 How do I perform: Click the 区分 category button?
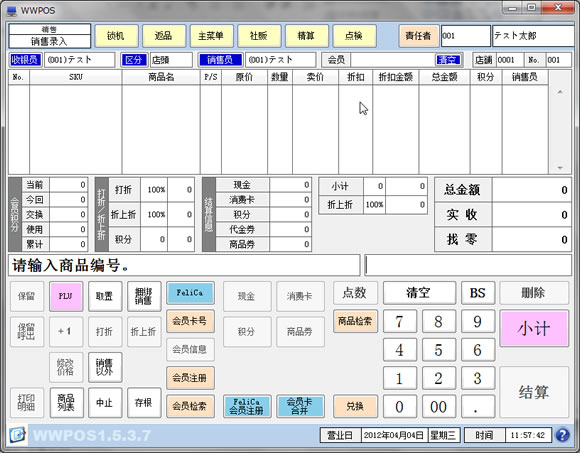click(134, 60)
